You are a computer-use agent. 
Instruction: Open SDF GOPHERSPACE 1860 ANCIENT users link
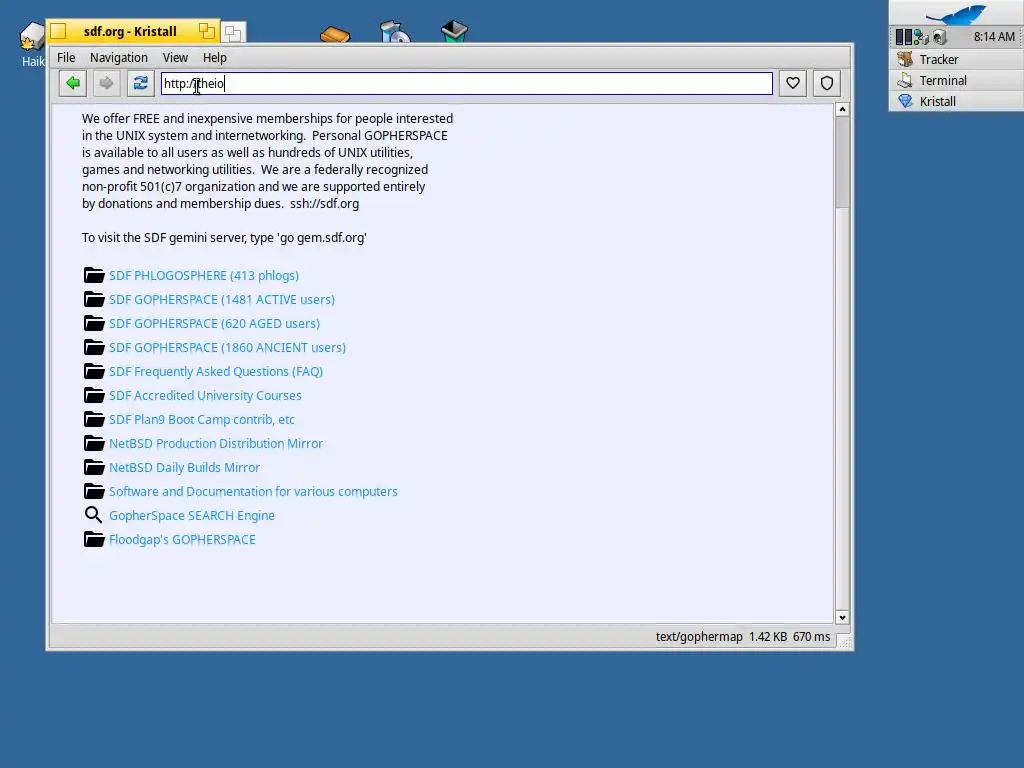coord(227,347)
